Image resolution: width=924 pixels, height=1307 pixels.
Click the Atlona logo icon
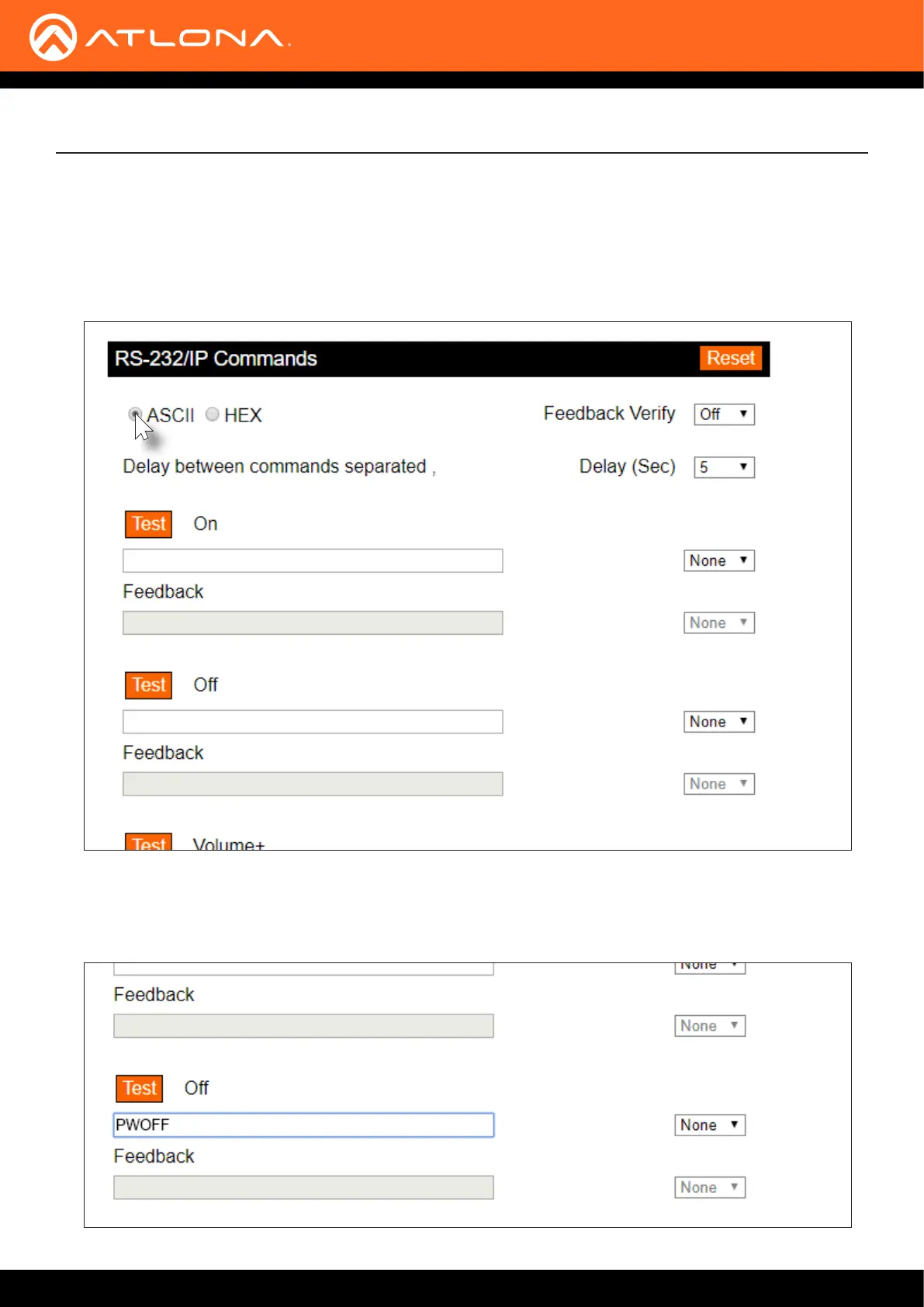[x=53, y=37]
